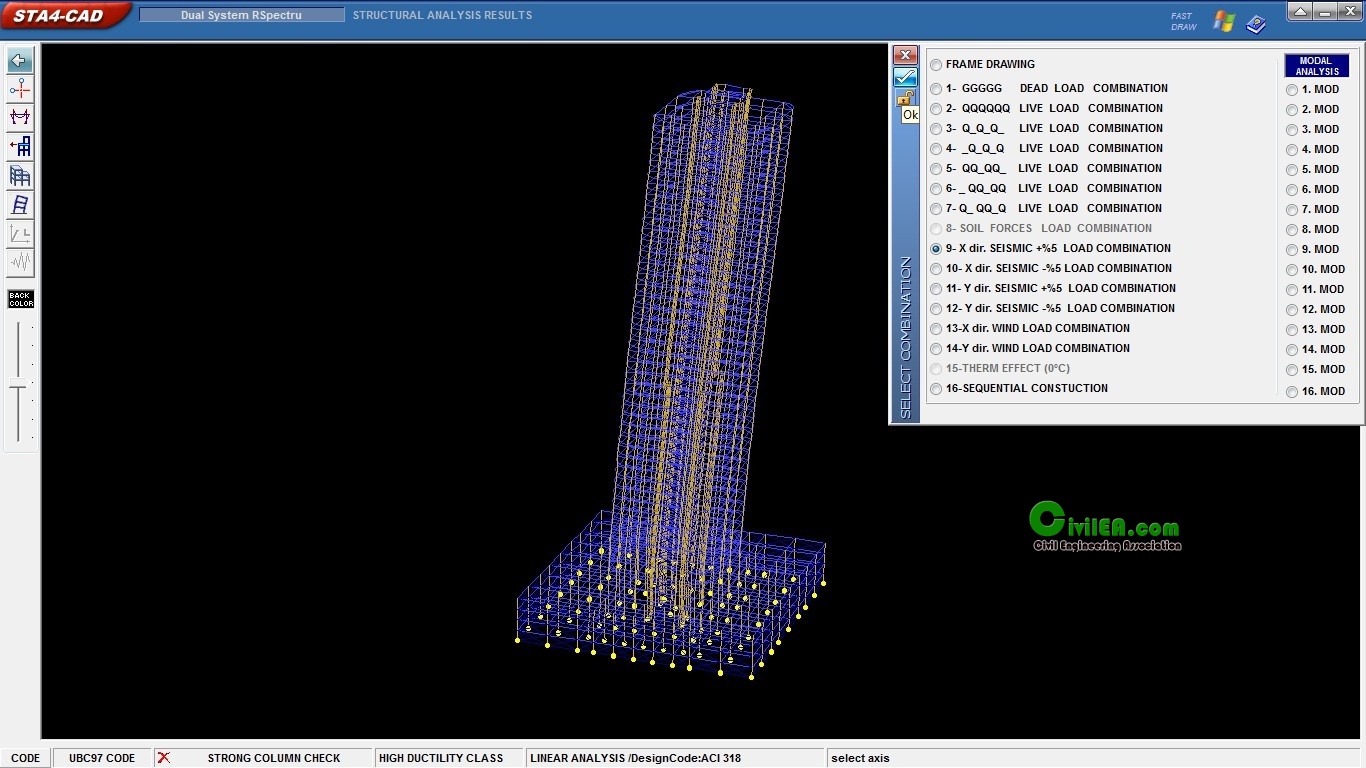
Task: Show the 3D building frame view icon
Action: point(20,176)
